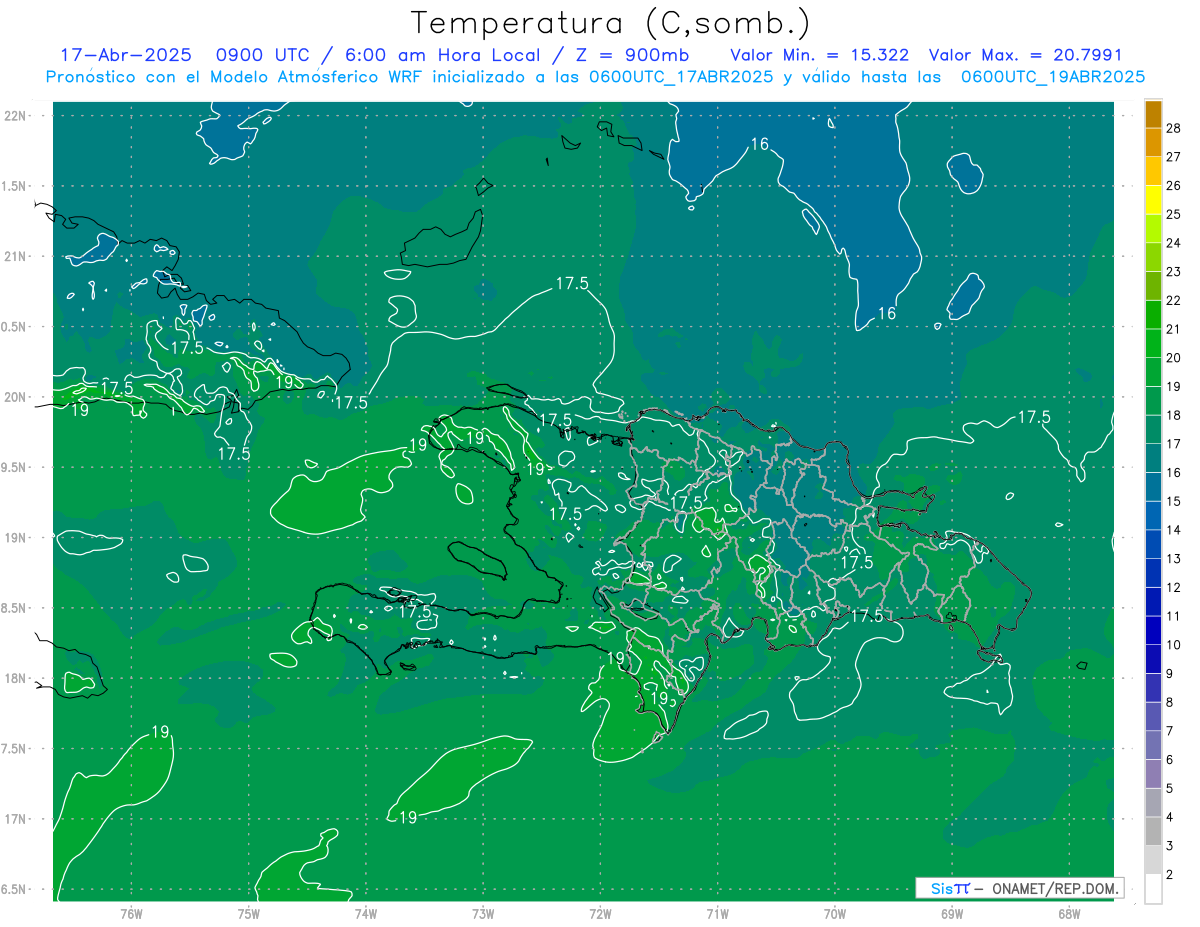Click the '22N' latitude label
The height and width of the screenshot is (927, 1200).
[x=15, y=116]
